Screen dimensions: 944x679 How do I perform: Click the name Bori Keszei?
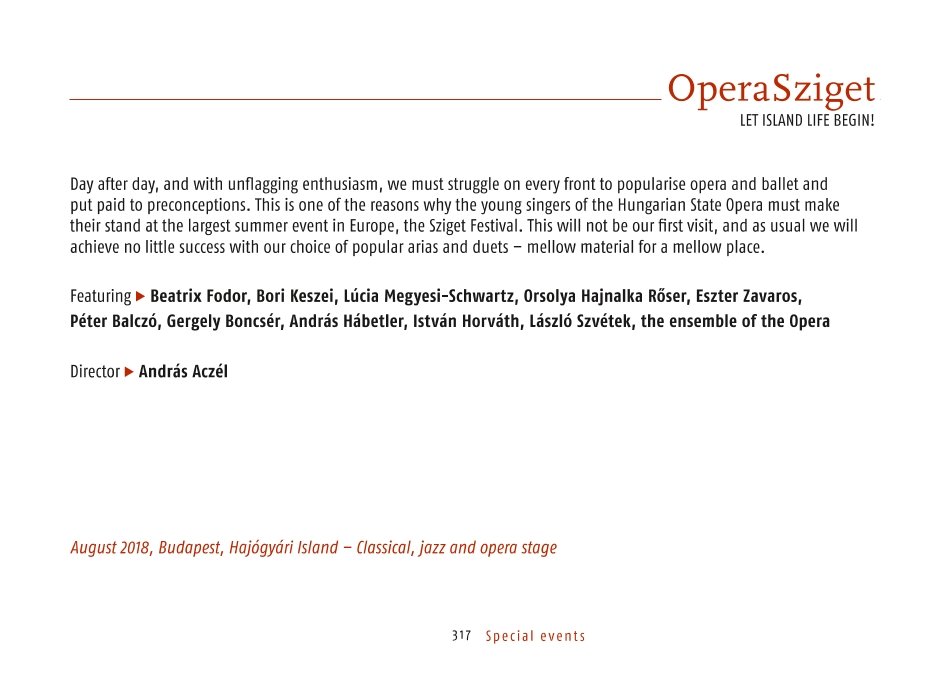[x=295, y=296]
